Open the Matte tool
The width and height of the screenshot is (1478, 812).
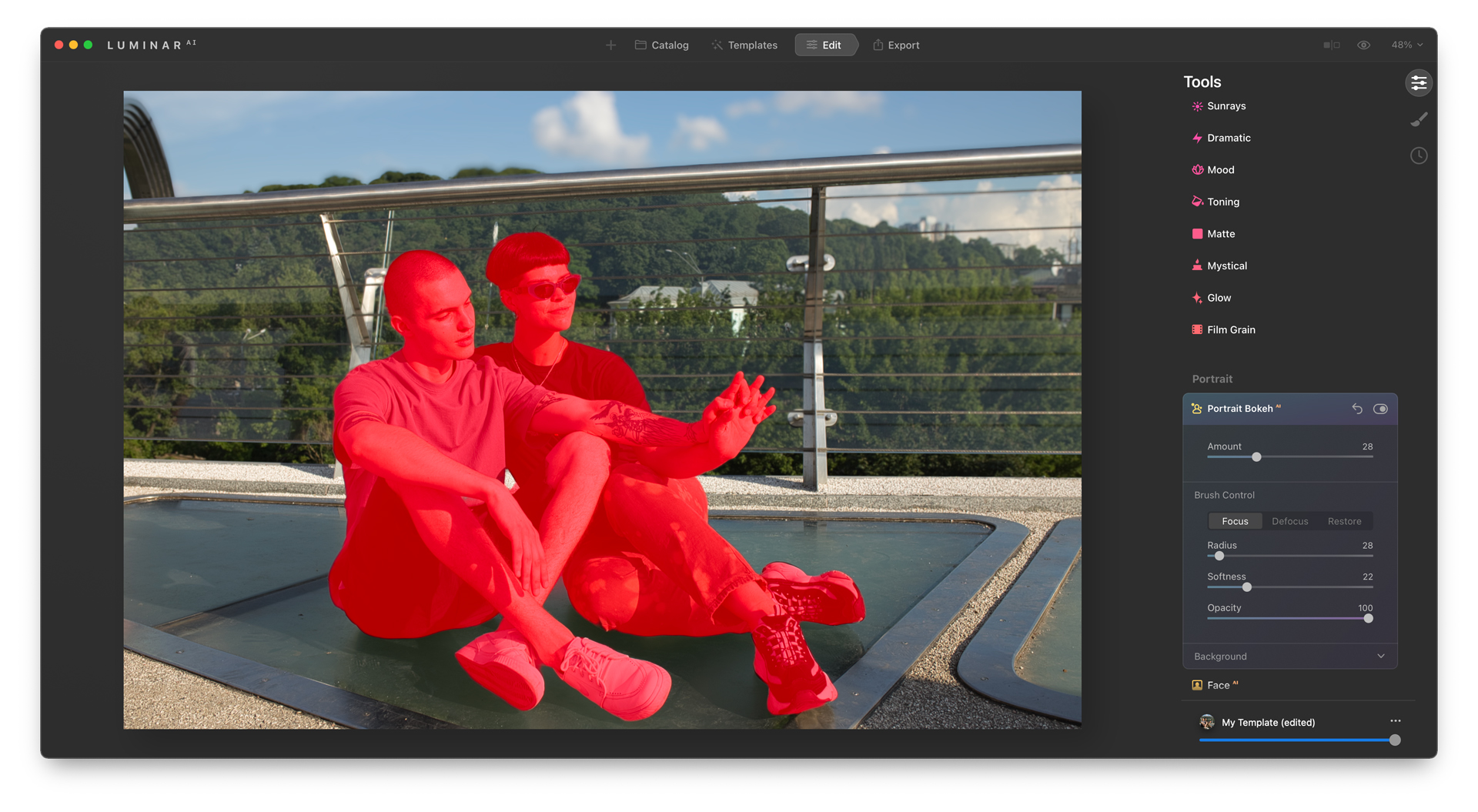(1220, 234)
